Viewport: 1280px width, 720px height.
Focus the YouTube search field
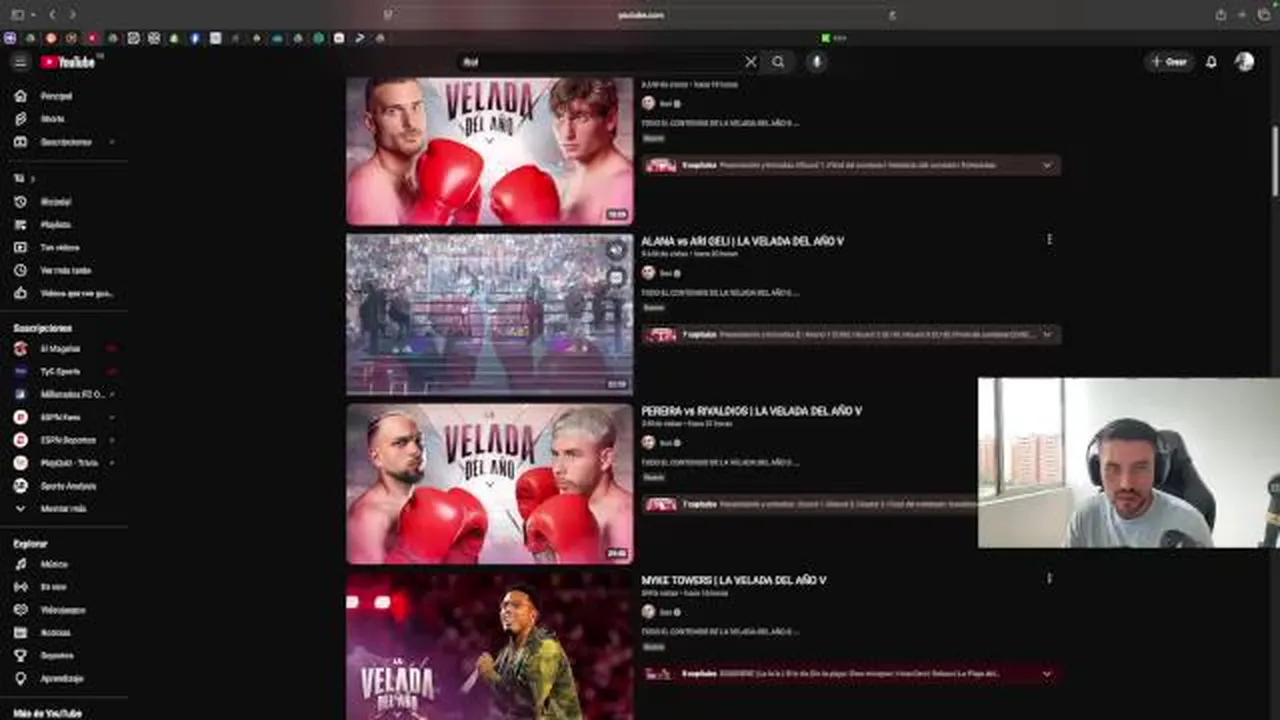tap(600, 62)
